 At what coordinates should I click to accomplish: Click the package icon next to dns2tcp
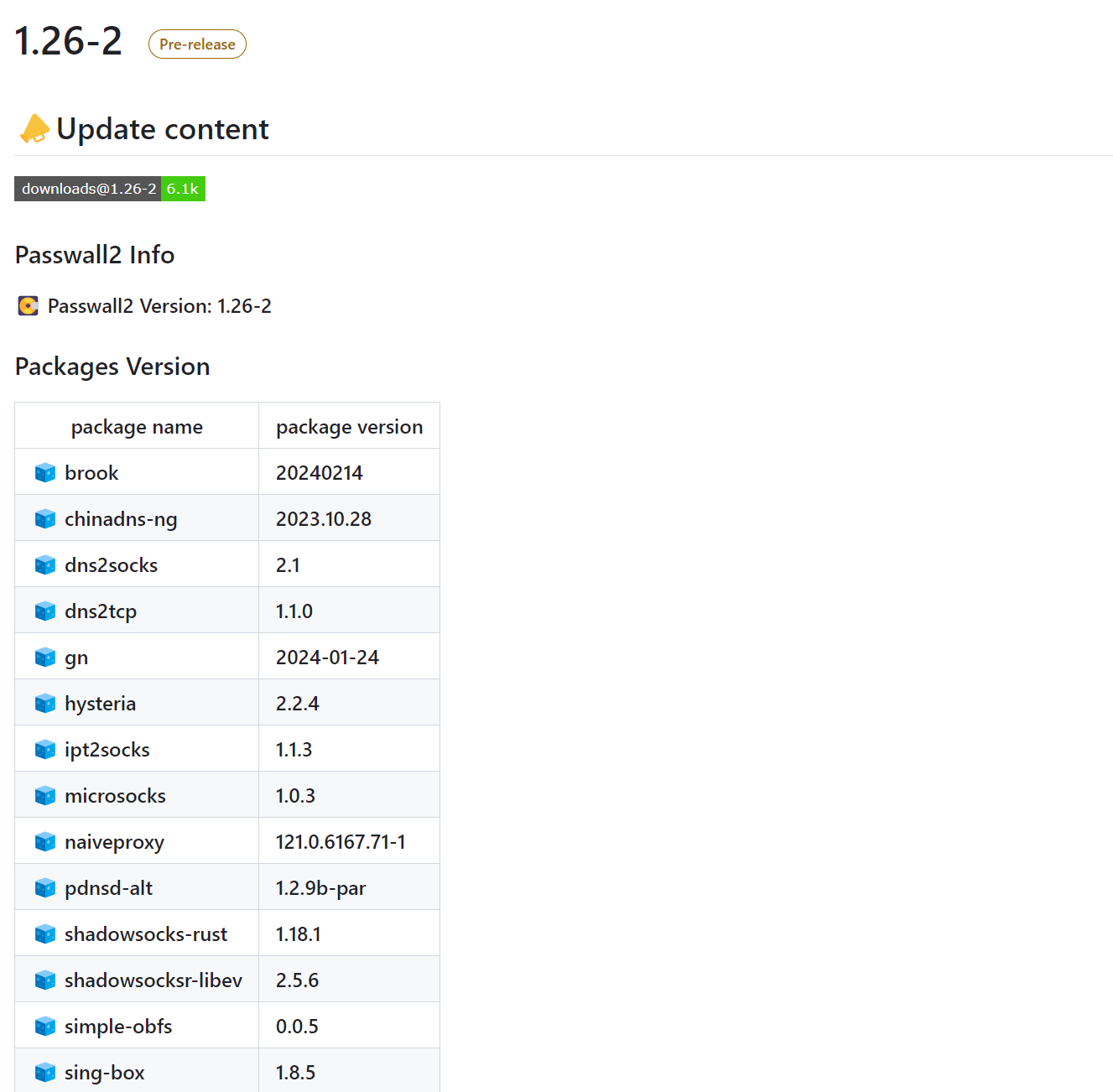pos(45,611)
